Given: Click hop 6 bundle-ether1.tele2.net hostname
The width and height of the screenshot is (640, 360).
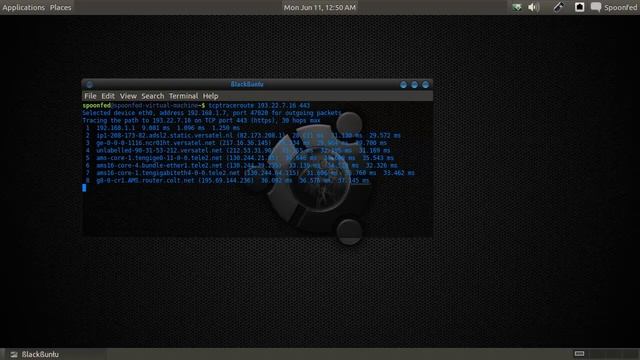Looking at the screenshot, I should (x=159, y=165).
